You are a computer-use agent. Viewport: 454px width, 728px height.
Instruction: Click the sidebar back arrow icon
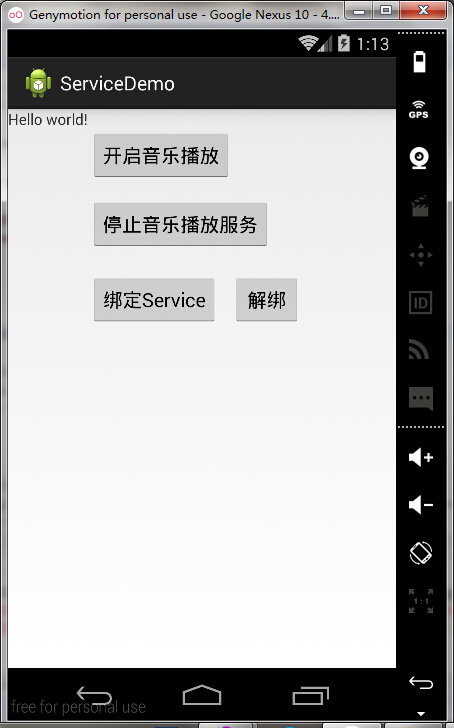pos(421,683)
